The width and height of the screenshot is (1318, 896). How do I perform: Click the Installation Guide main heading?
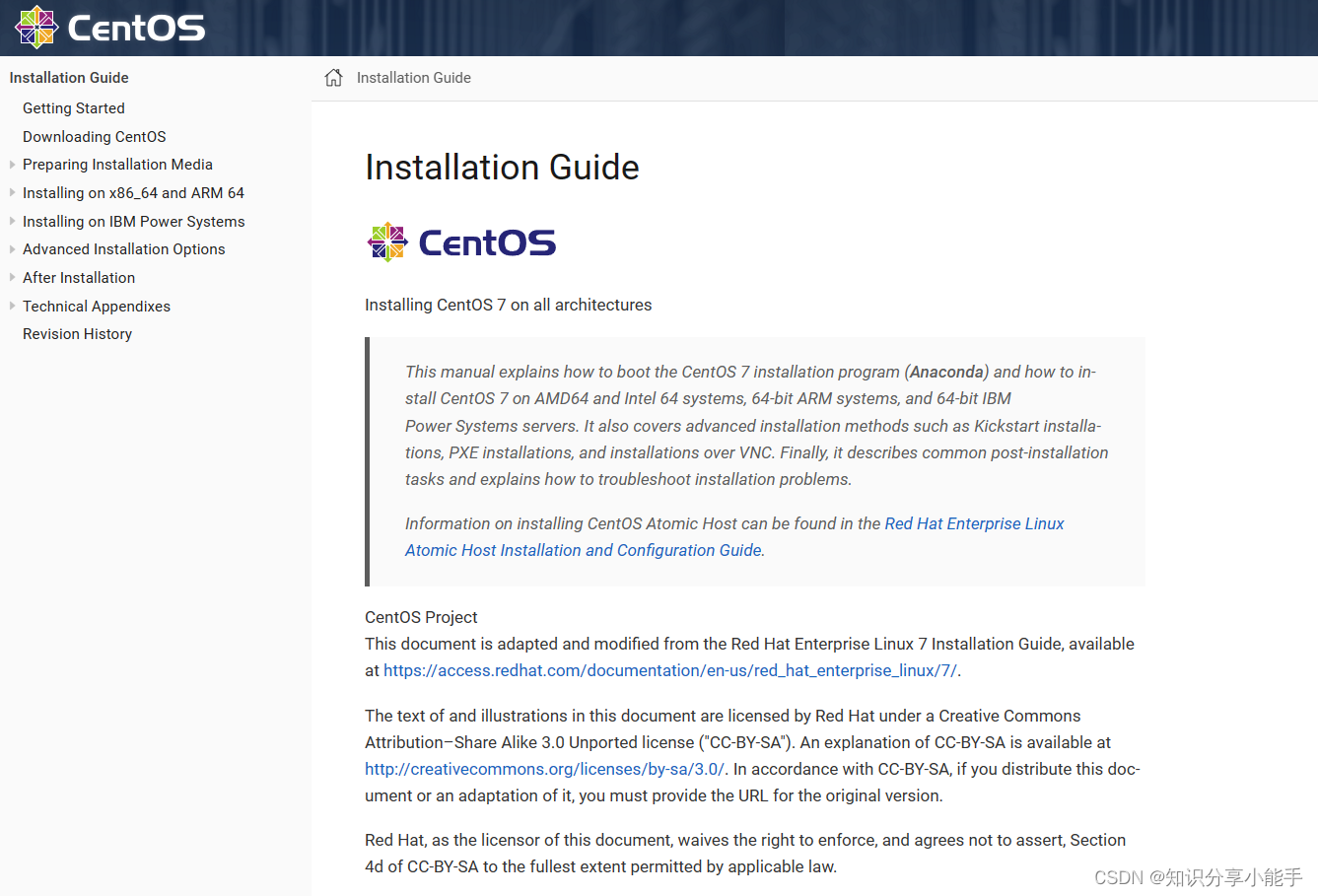[502, 168]
